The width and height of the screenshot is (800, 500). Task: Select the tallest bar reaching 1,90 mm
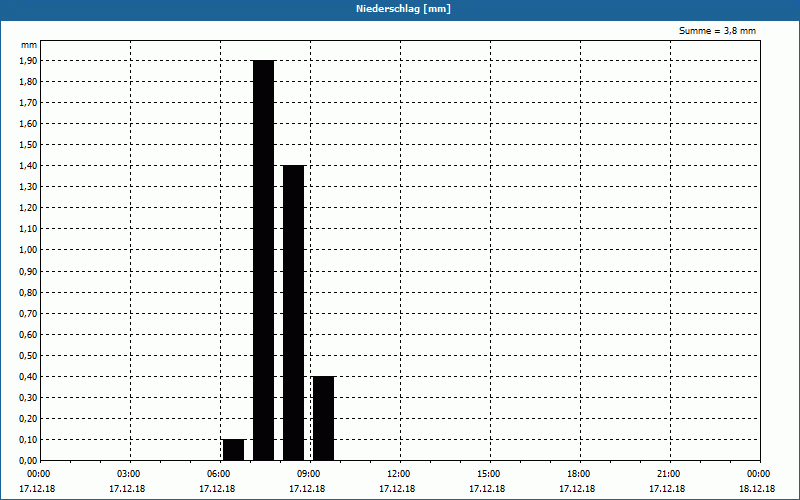pos(264,260)
